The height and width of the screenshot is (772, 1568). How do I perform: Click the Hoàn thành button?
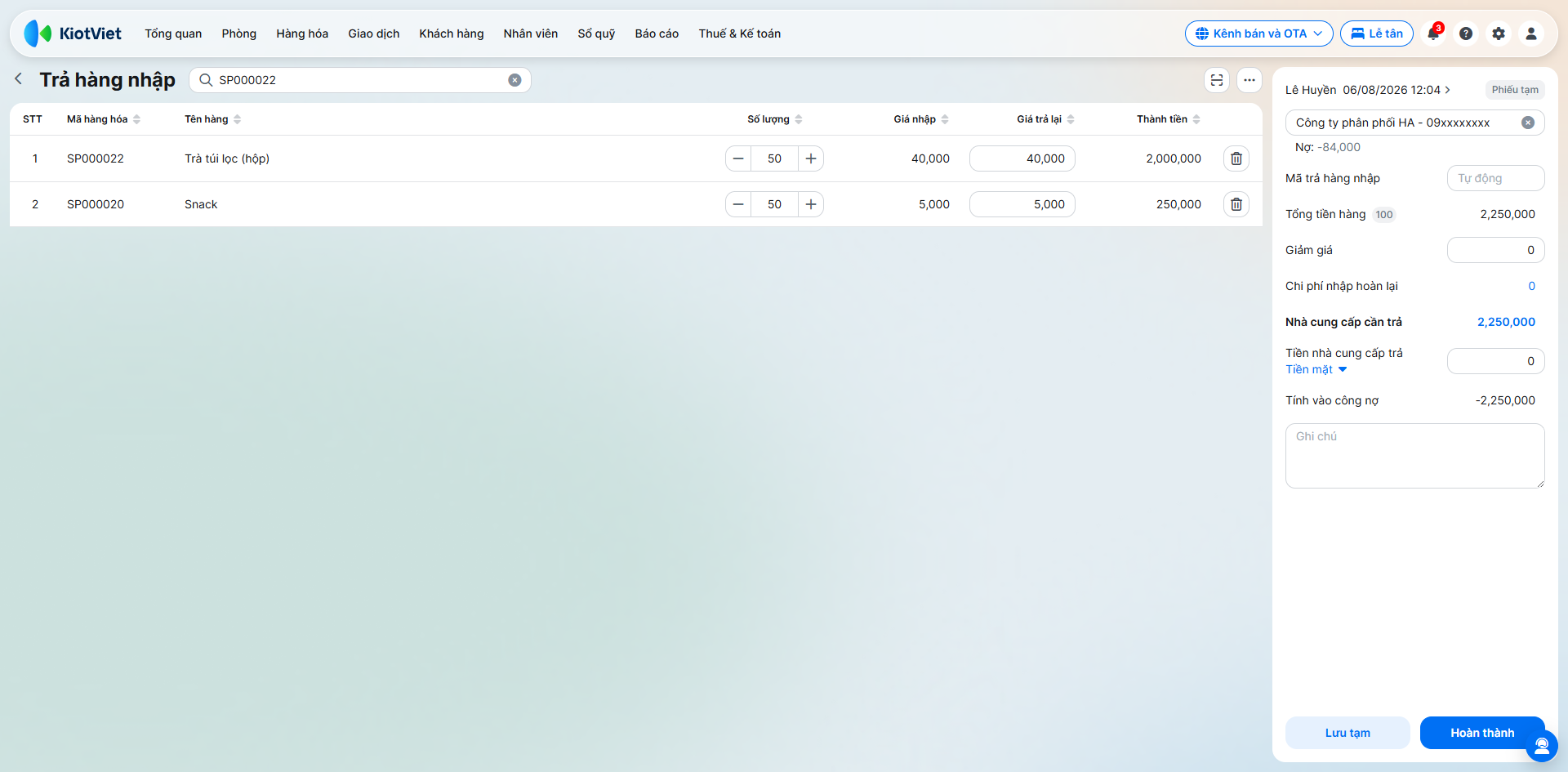click(1482, 733)
